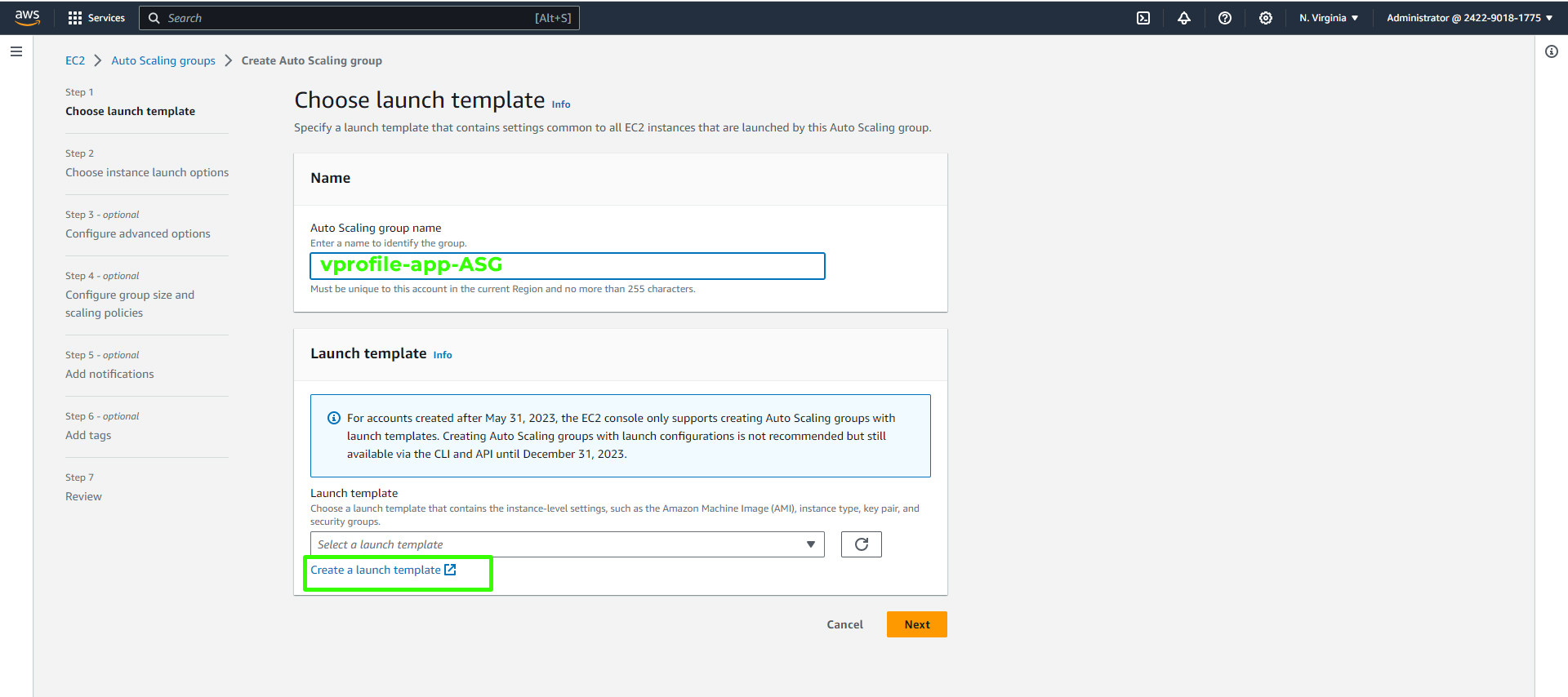Open the Services grid menu
The height and width of the screenshot is (697, 1568).
pyautogui.click(x=75, y=18)
